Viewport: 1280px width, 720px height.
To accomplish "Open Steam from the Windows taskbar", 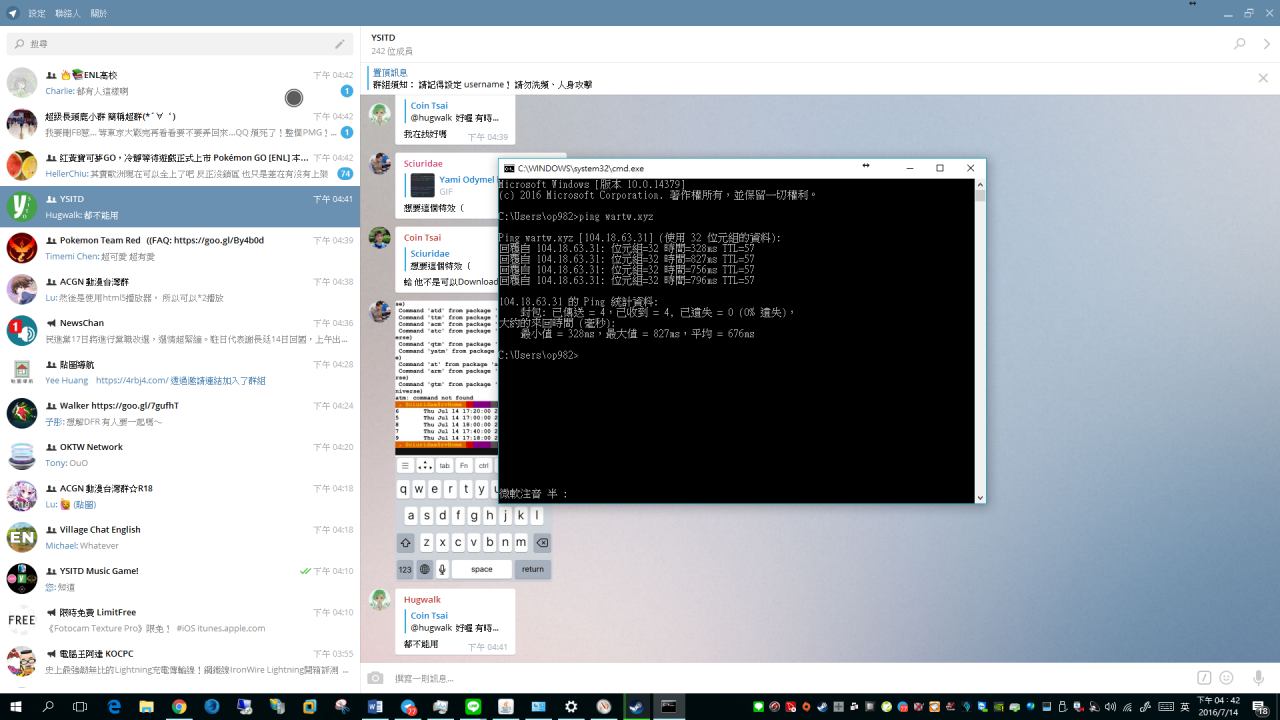I will [635, 706].
